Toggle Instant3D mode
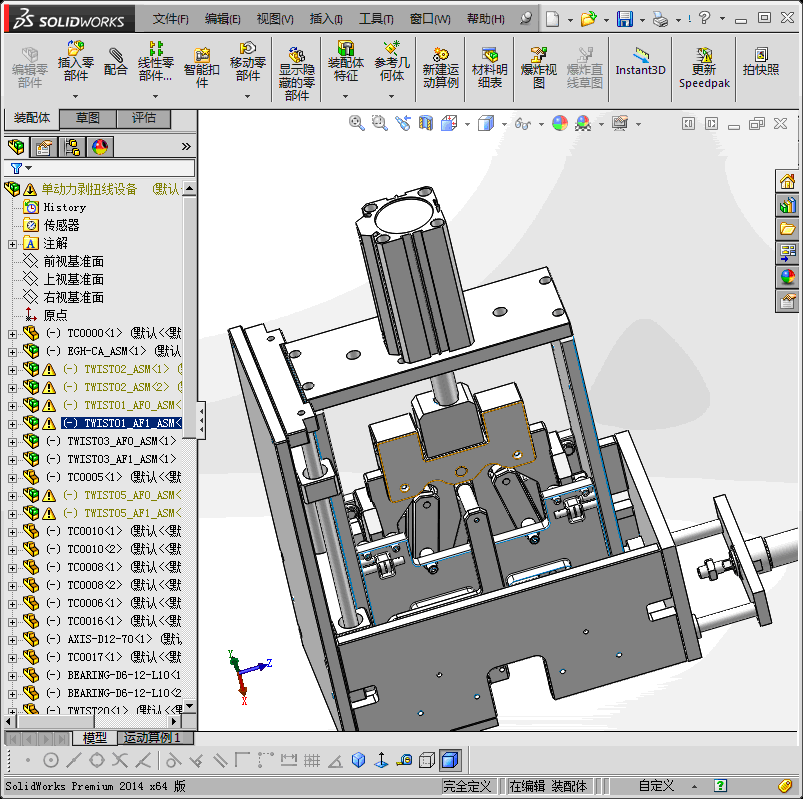The width and height of the screenshot is (803, 799). (x=640, y=61)
